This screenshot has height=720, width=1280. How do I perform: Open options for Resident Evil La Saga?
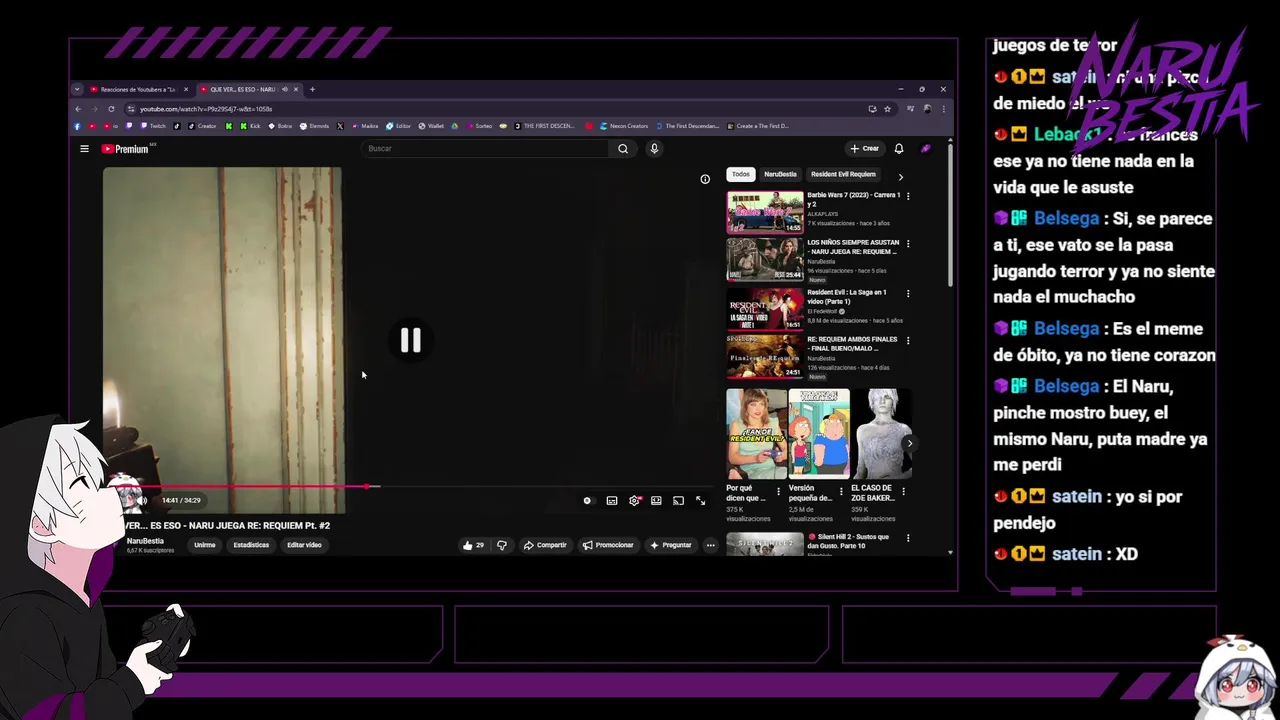(x=908, y=293)
